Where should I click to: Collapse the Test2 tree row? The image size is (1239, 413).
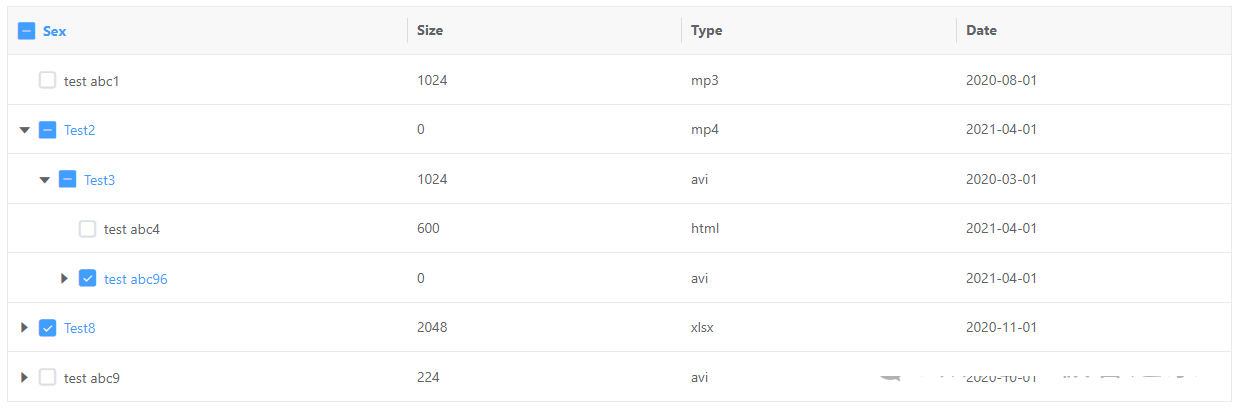25,130
